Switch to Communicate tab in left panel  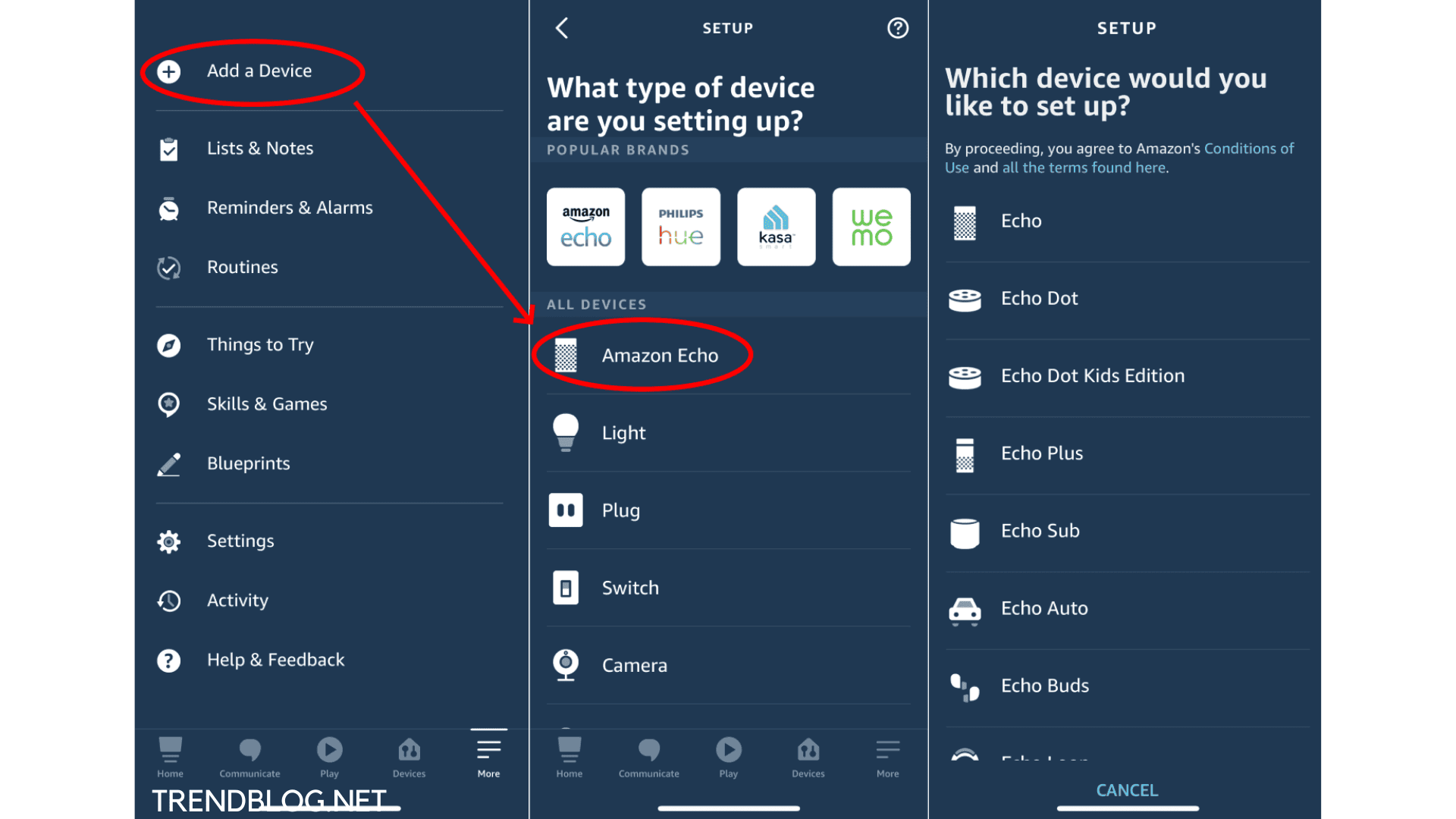click(249, 757)
